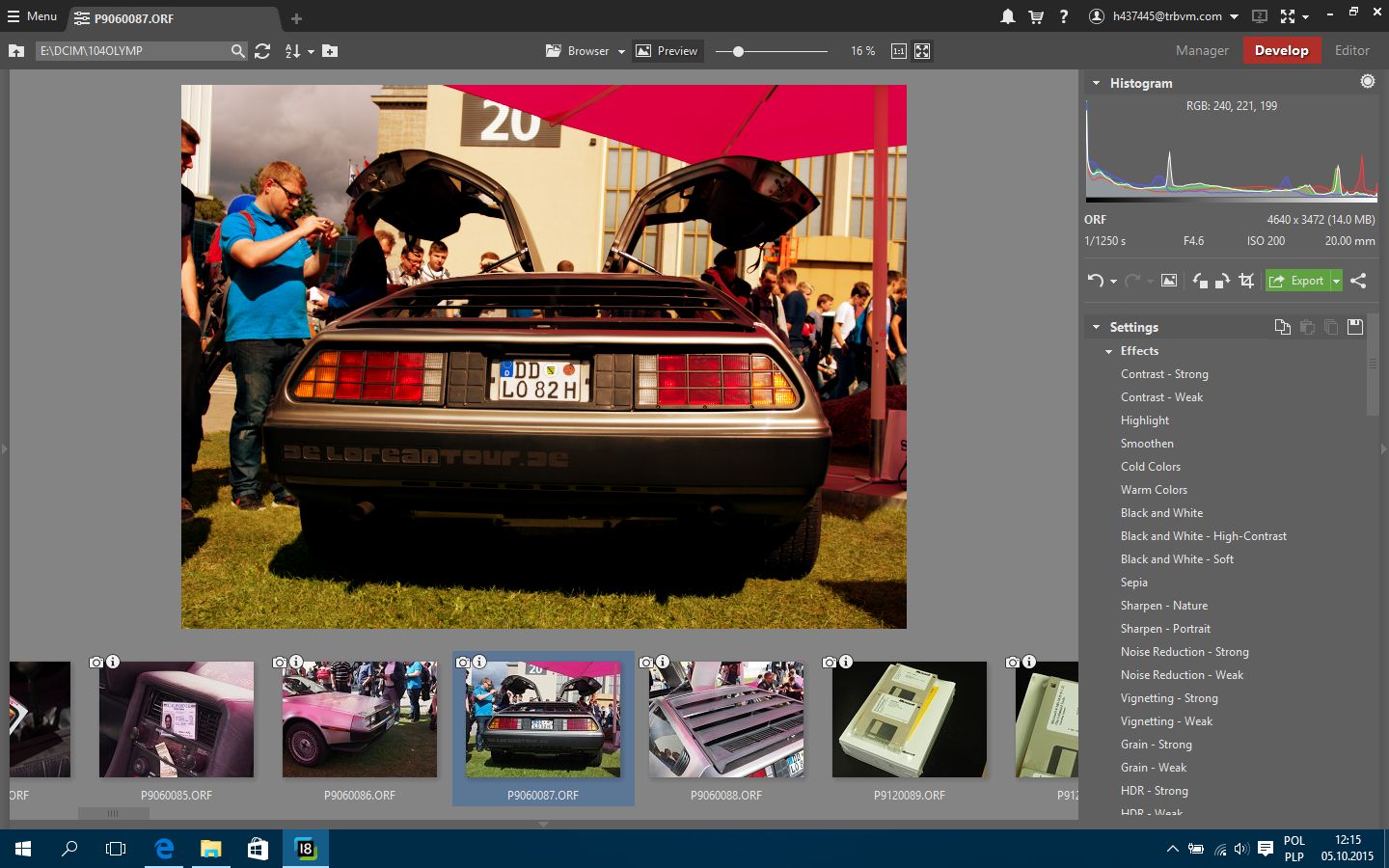The height and width of the screenshot is (868, 1389).
Task: Select the P9060087.ORF tab
Action: [175, 18]
